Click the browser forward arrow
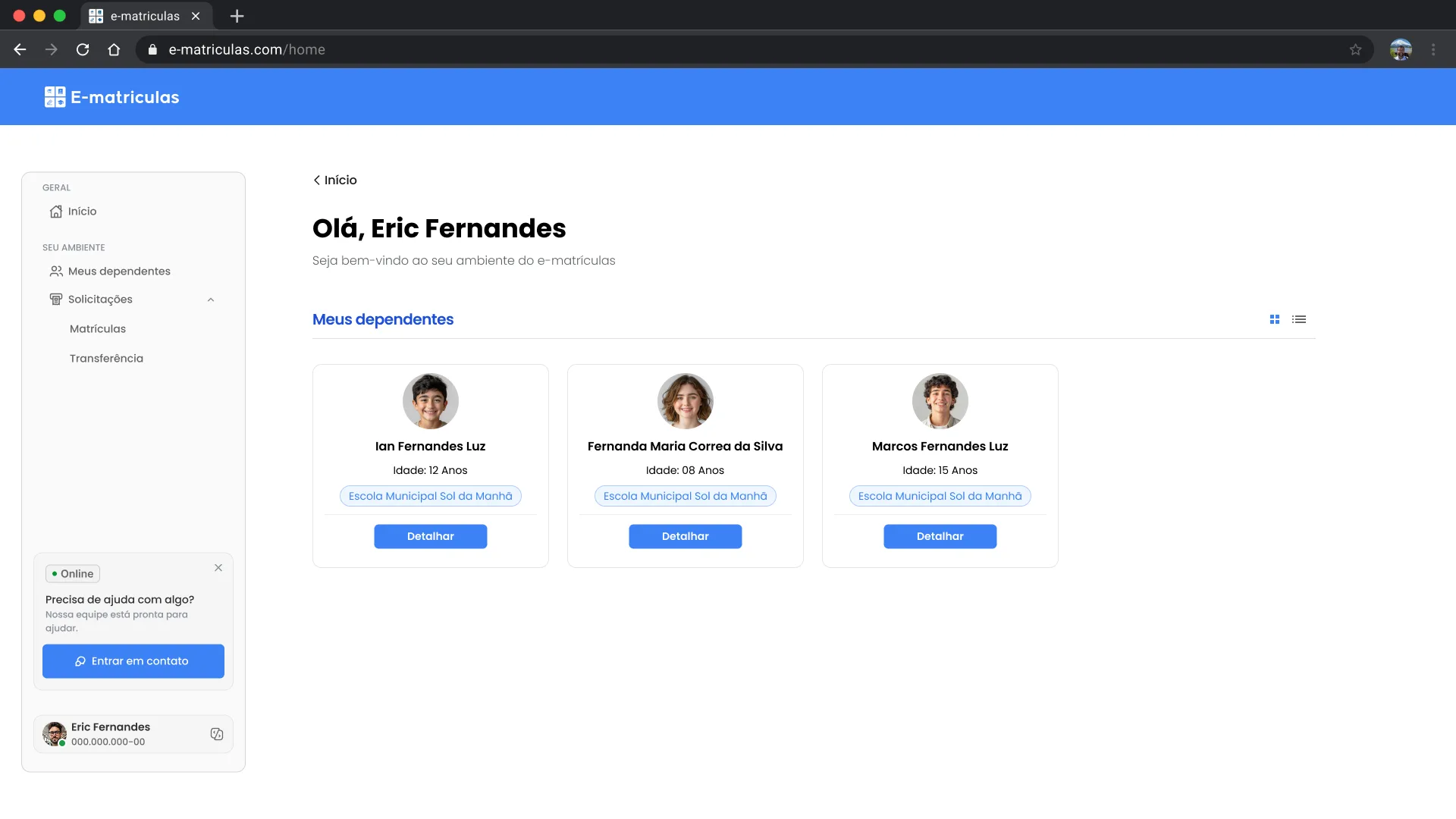Screen dimensions: 1456x819 52,49
